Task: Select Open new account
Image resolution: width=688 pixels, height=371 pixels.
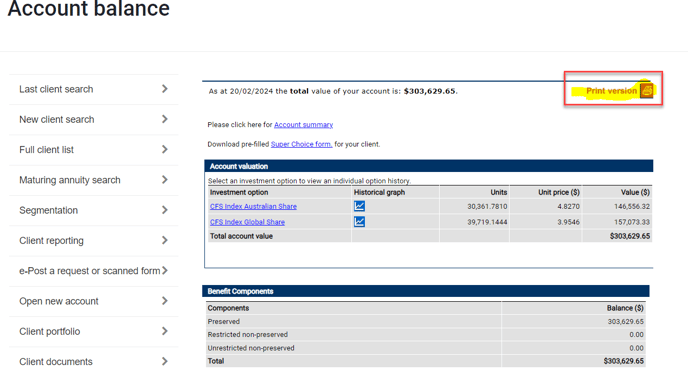Action: click(93, 301)
